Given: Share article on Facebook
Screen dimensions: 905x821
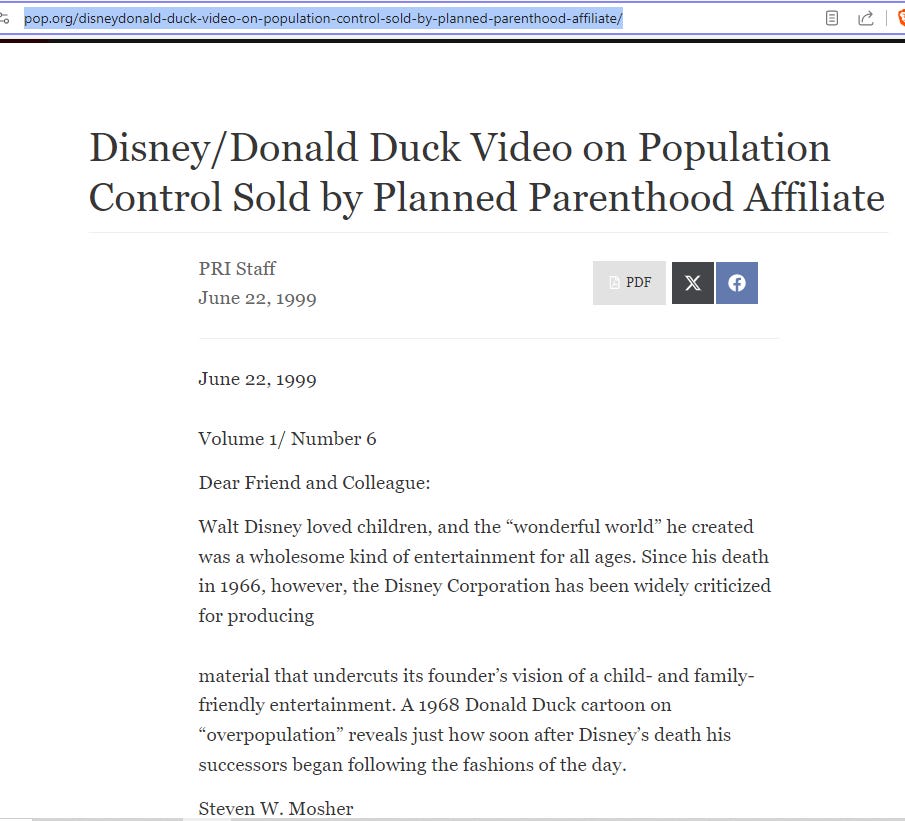Looking at the screenshot, I should tap(736, 283).
